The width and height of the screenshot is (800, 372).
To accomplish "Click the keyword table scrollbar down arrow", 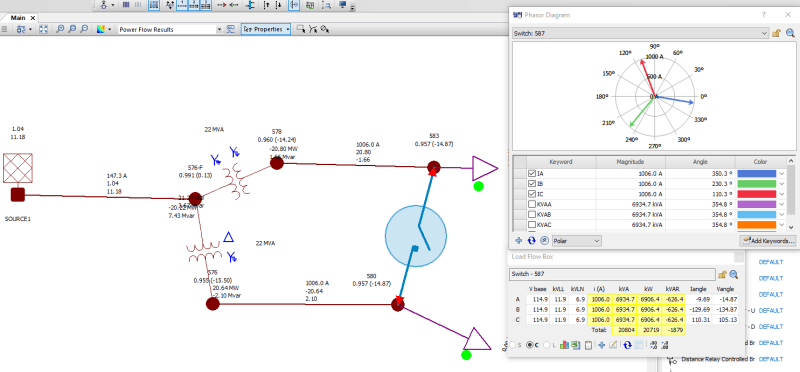I will (x=791, y=227).
